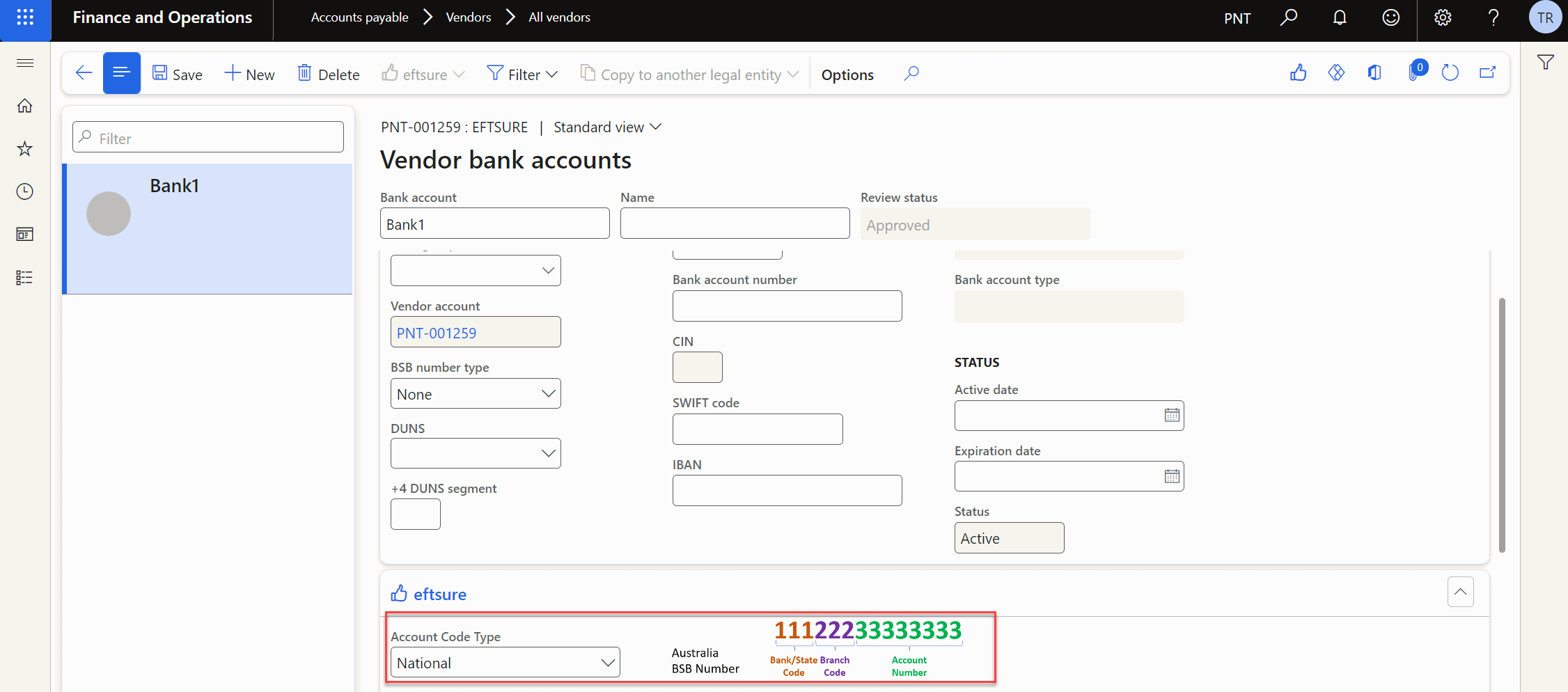
Task: Click All vendors breadcrumb
Action: [x=559, y=17]
